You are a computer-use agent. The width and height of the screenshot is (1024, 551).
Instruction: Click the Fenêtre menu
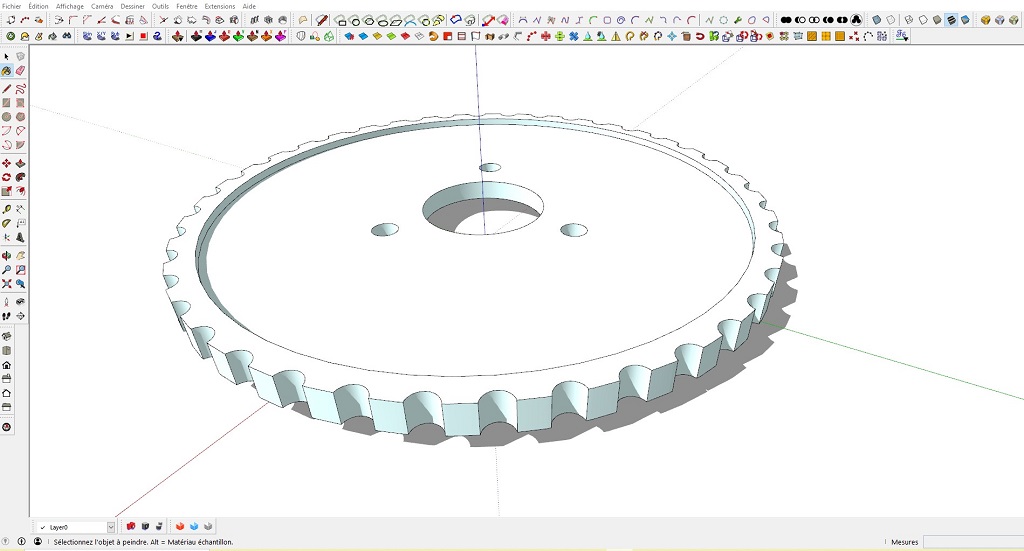point(187,6)
